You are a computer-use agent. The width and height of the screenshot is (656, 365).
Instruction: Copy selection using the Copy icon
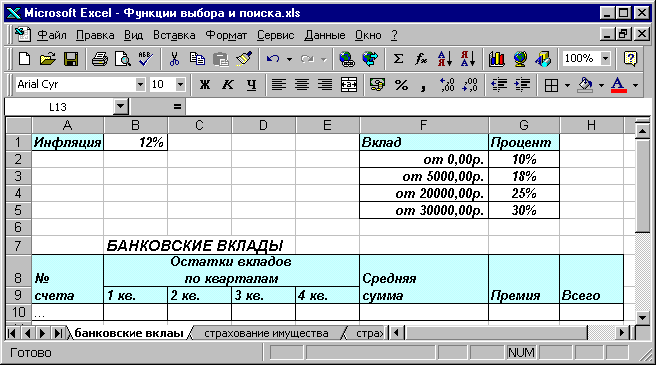click(x=197, y=59)
